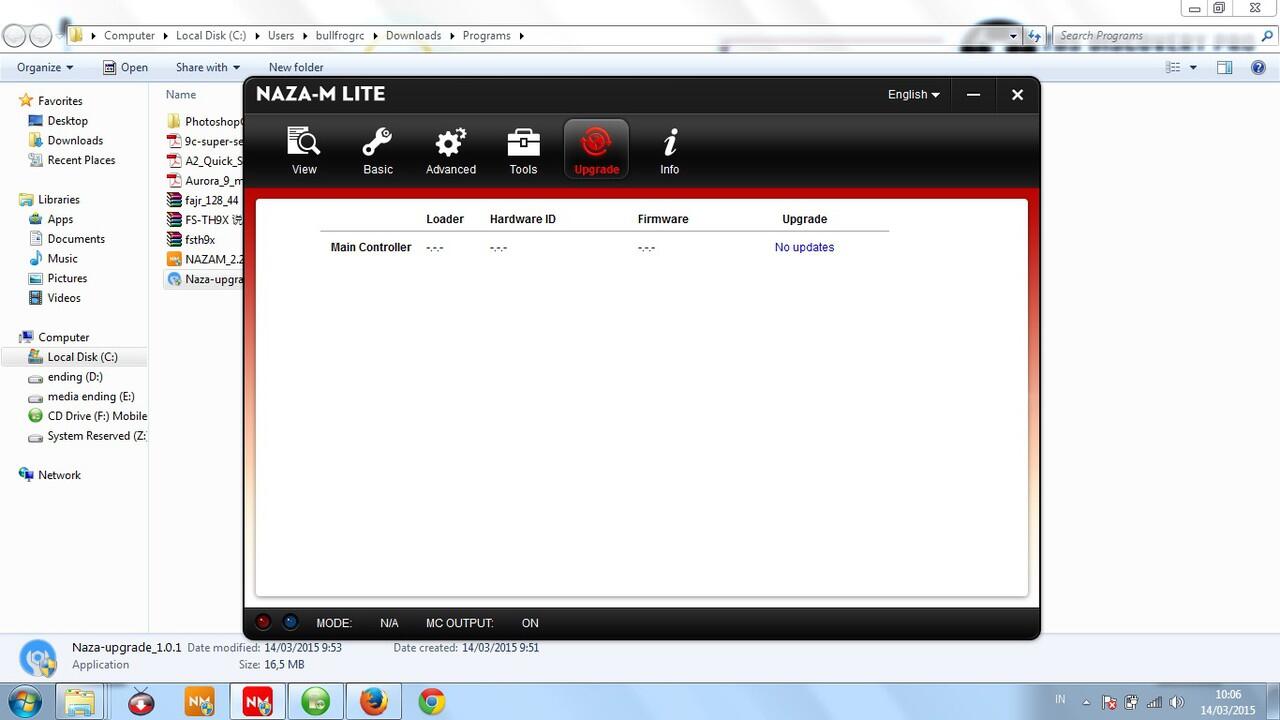Open the View tab icon
The image size is (1280, 720).
304,142
